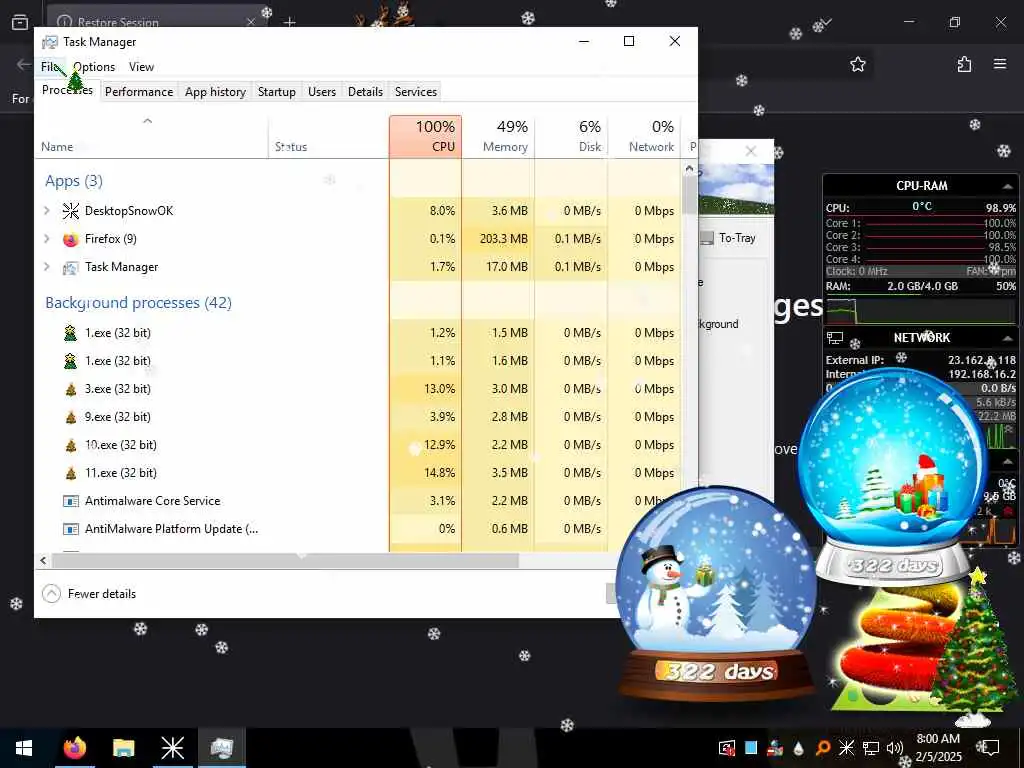Click the scroll-up arrow of process list

(689, 168)
